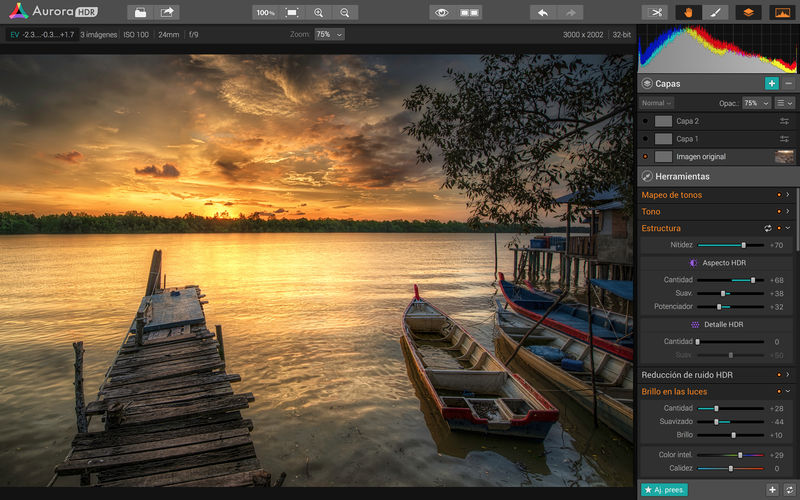Image resolution: width=800 pixels, height=500 pixels.
Task: Toggle Brillo en las luces enable dot
Action: (x=779, y=392)
